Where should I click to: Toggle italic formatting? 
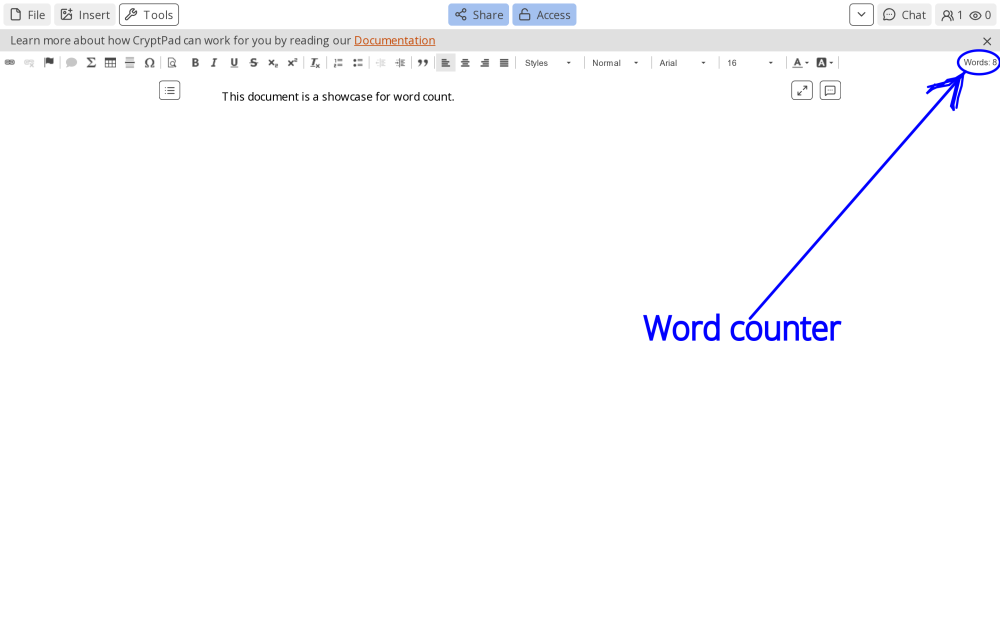[214, 63]
